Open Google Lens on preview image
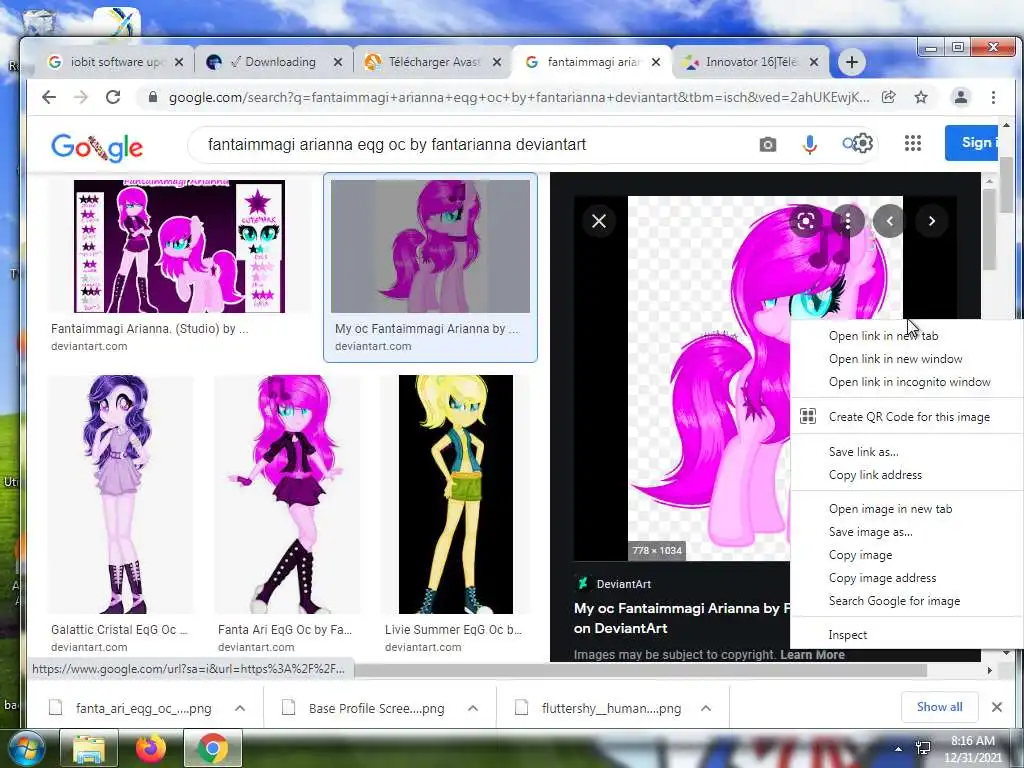 coord(806,221)
